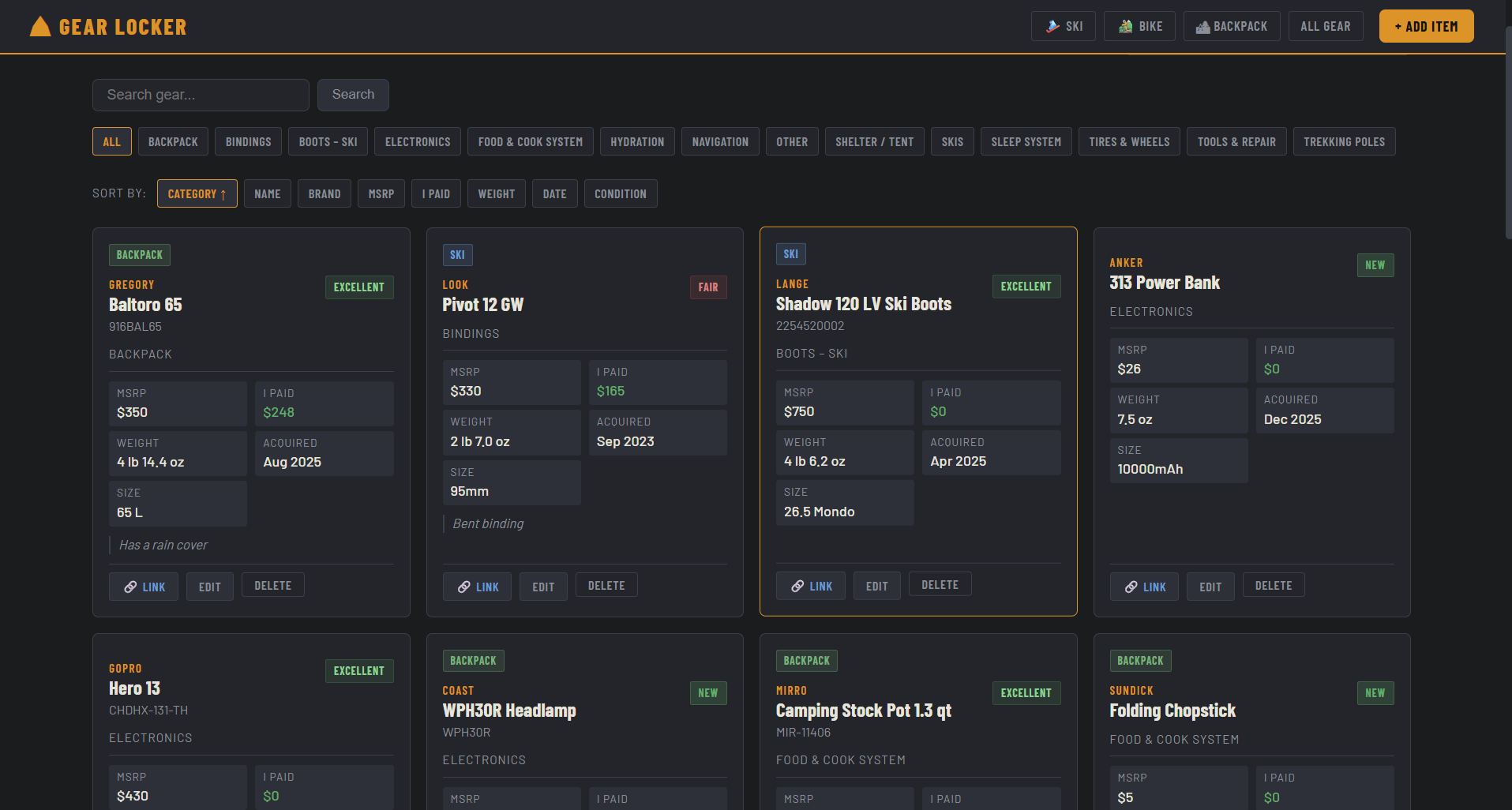Edit the Shadow 120 LV Ski Boots

pos(877,586)
